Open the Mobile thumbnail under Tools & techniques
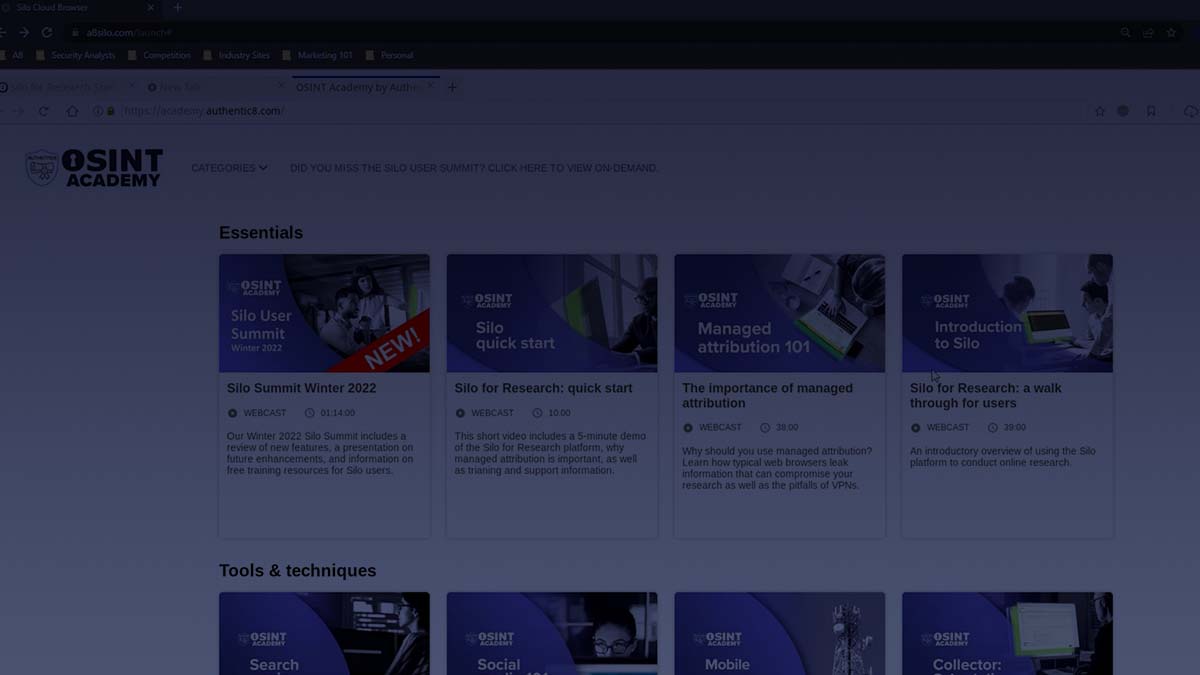This screenshot has height=675, width=1200. 780,633
